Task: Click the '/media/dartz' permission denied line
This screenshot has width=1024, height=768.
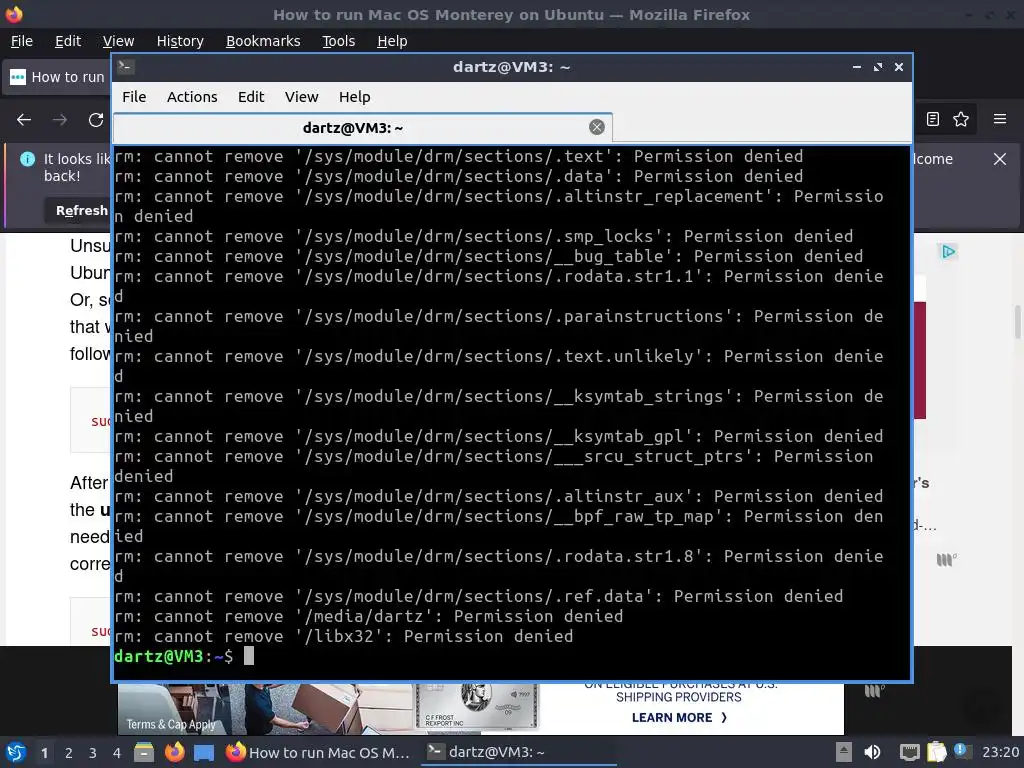Action: click(368, 616)
